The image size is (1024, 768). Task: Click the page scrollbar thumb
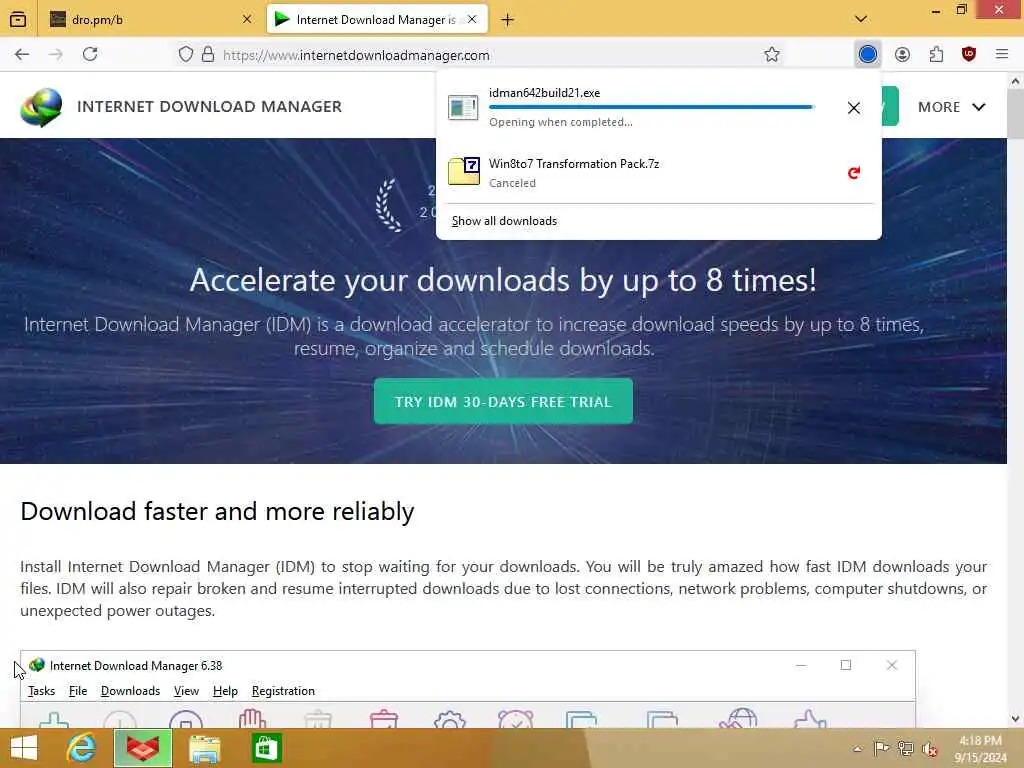point(1015,114)
